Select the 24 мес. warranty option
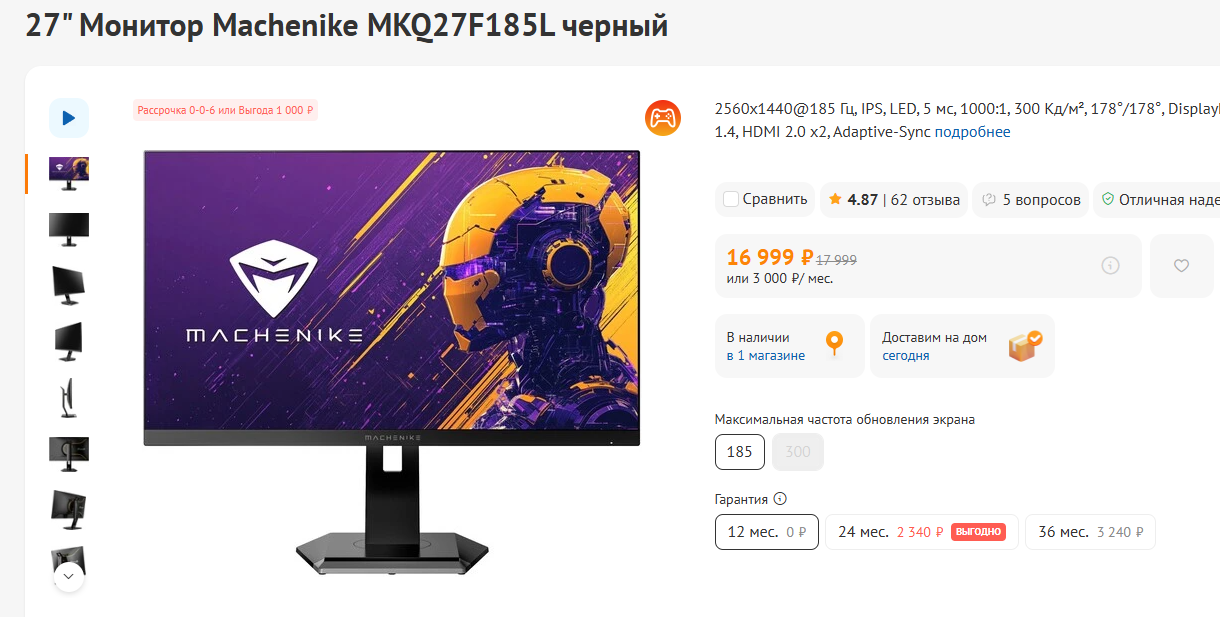Screen dimensions: 1220x617 (921, 532)
